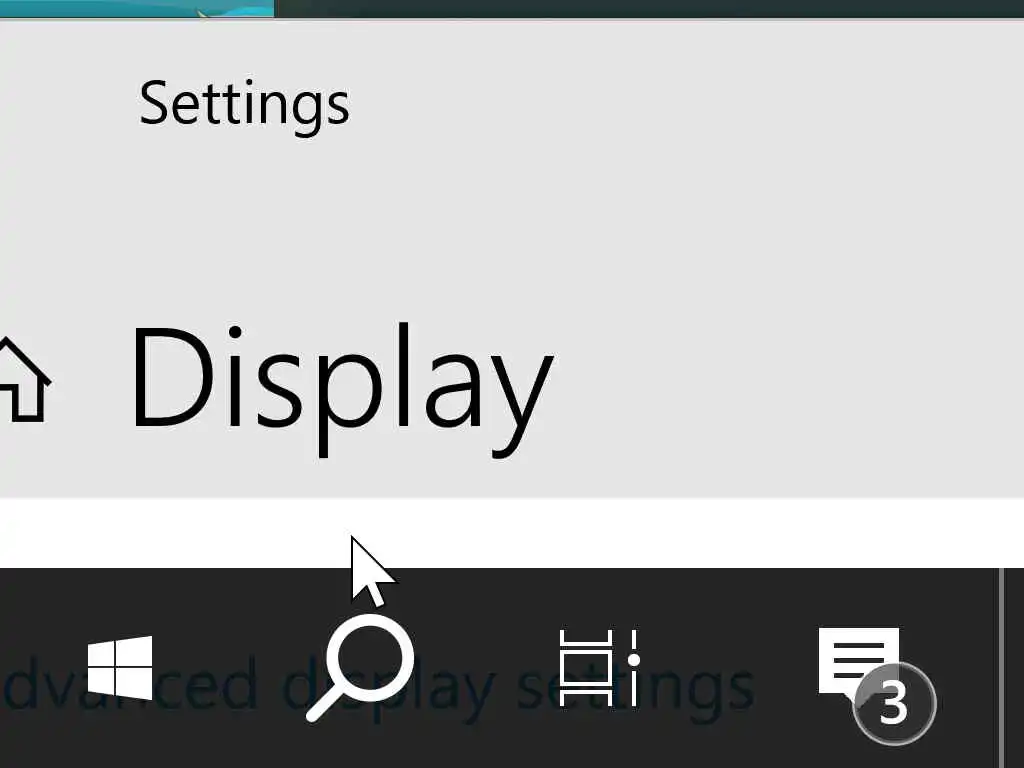Screen dimensions: 1024x768
Task: Click the notification badge showing 3
Action: [x=894, y=703]
